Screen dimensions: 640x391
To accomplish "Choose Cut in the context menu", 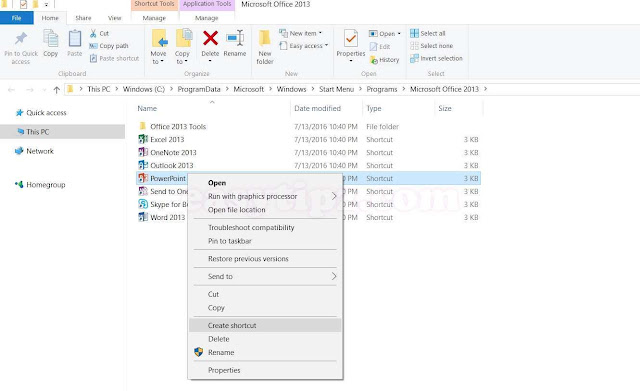I will click(x=265, y=294).
